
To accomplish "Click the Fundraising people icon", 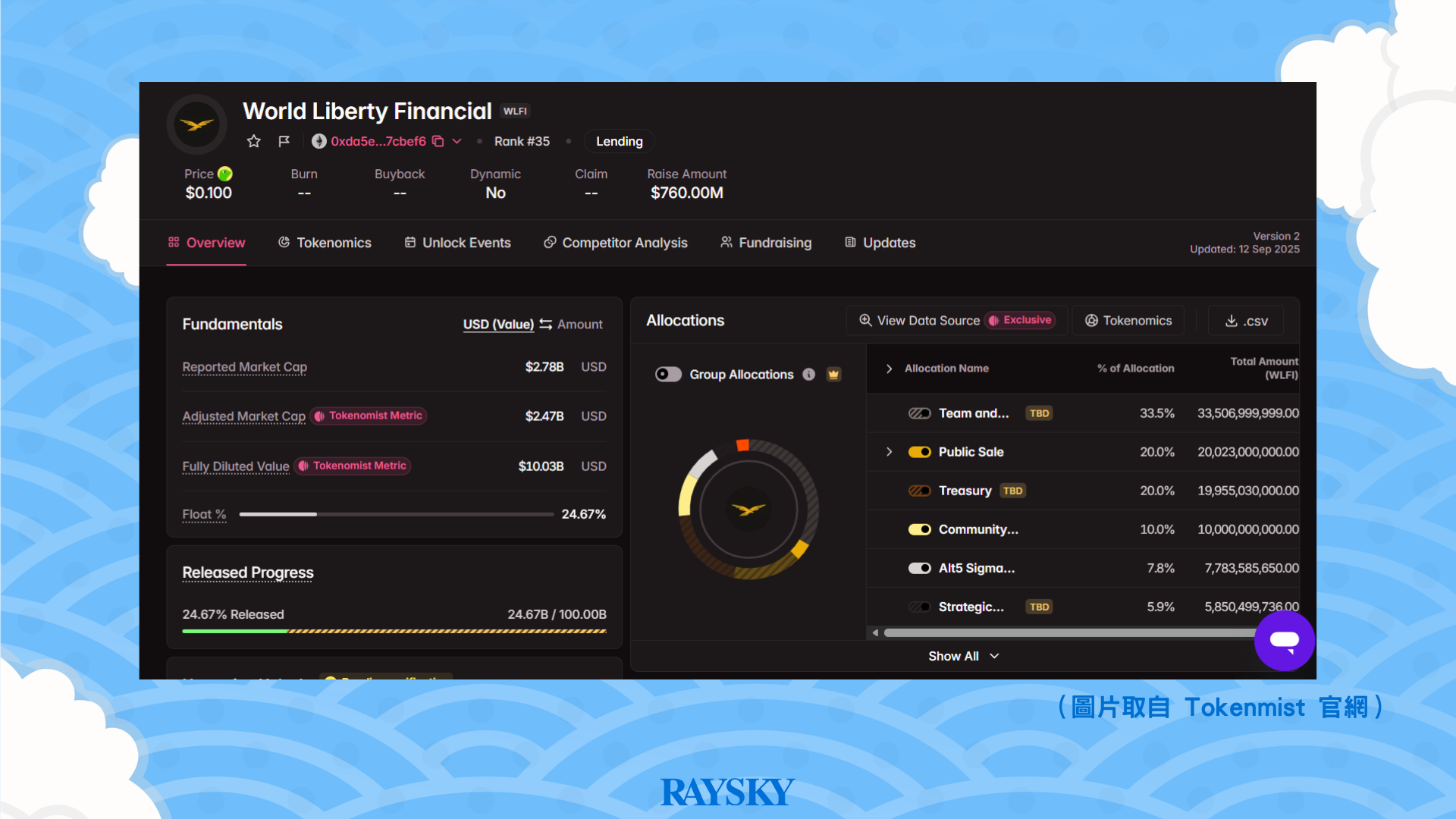I will pyautogui.click(x=726, y=242).
